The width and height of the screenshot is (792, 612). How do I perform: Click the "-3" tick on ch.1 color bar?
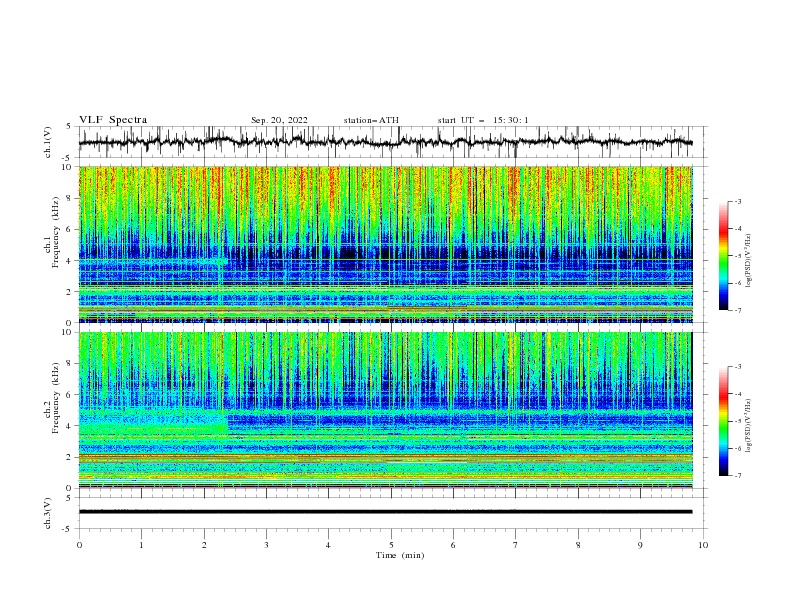(738, 201)
